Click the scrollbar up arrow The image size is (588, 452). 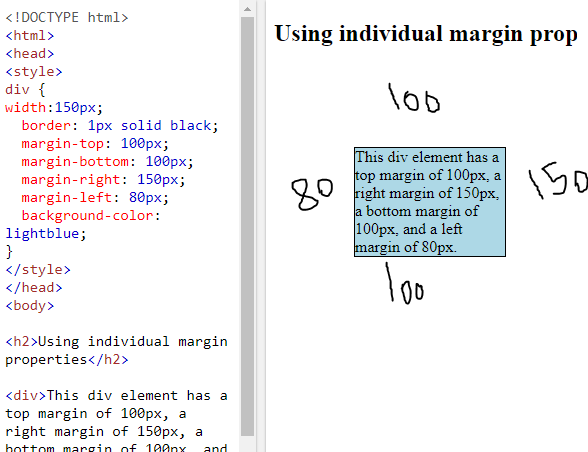248,9
